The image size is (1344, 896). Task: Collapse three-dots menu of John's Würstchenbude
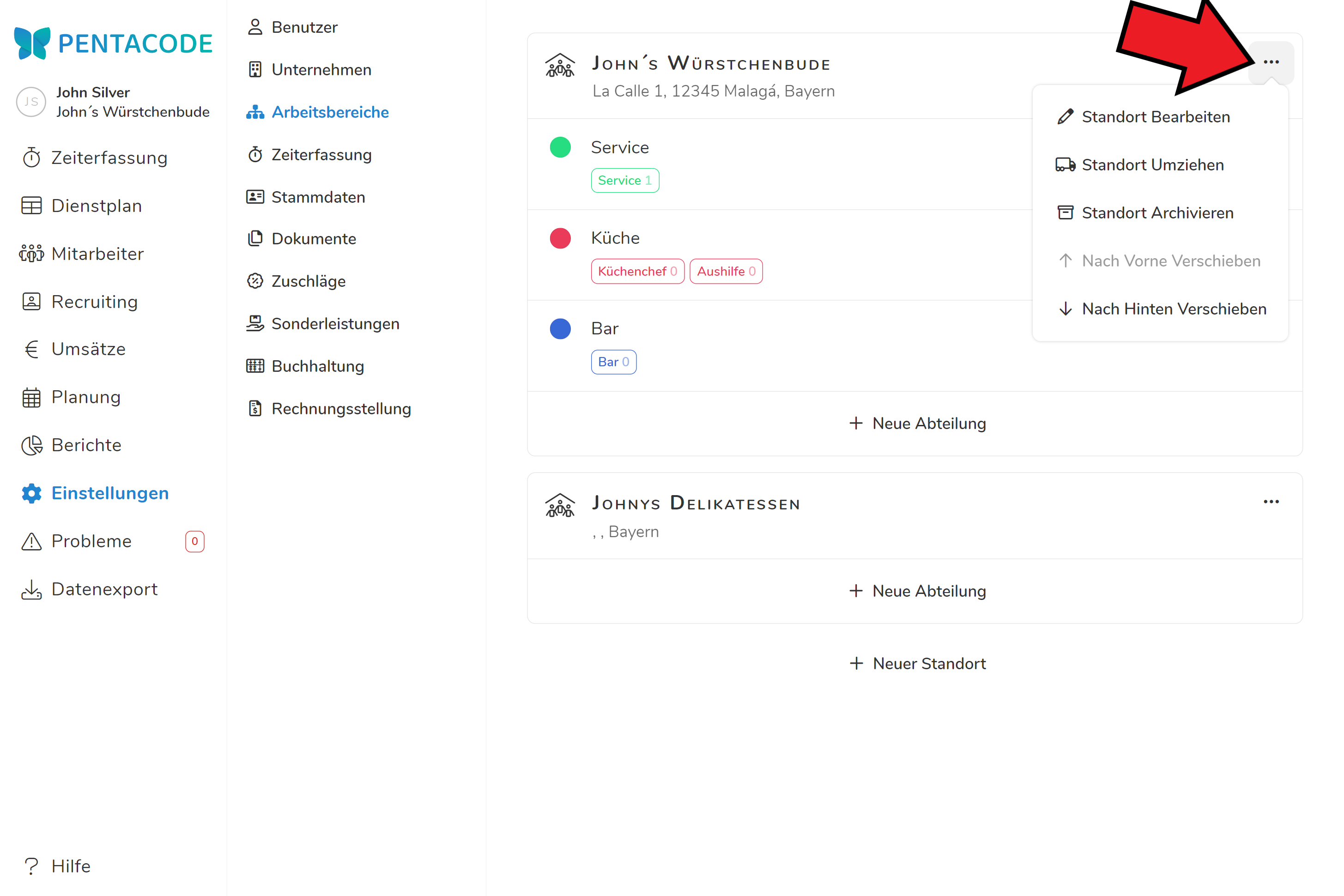coord(1271,62)
